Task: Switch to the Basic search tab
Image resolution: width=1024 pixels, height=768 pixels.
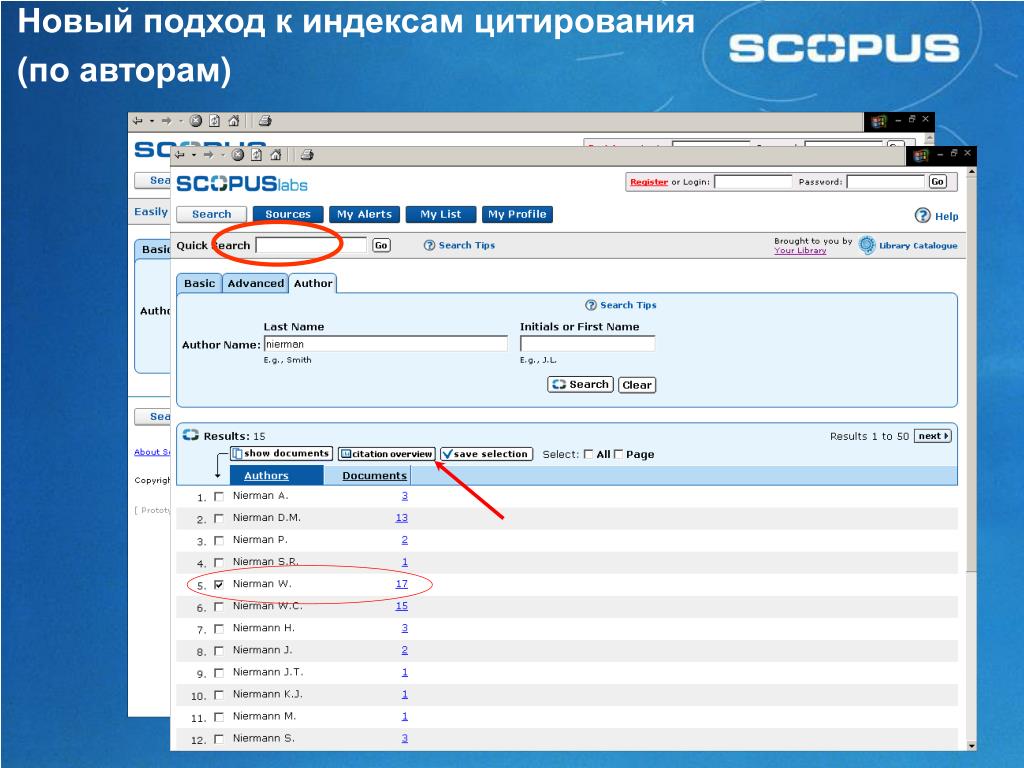Action: point(199,283)
